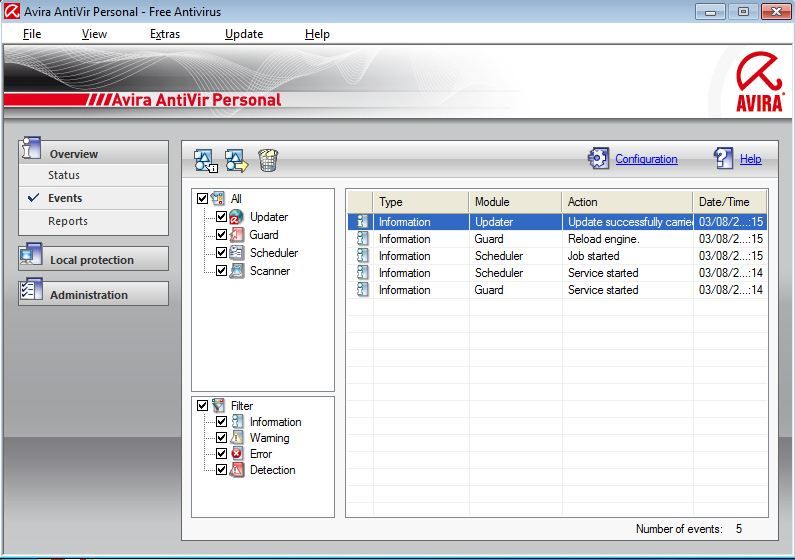Open the File menu
This screenshot has height=560, width=795.
pyautogui.click(x=32, y=34)
